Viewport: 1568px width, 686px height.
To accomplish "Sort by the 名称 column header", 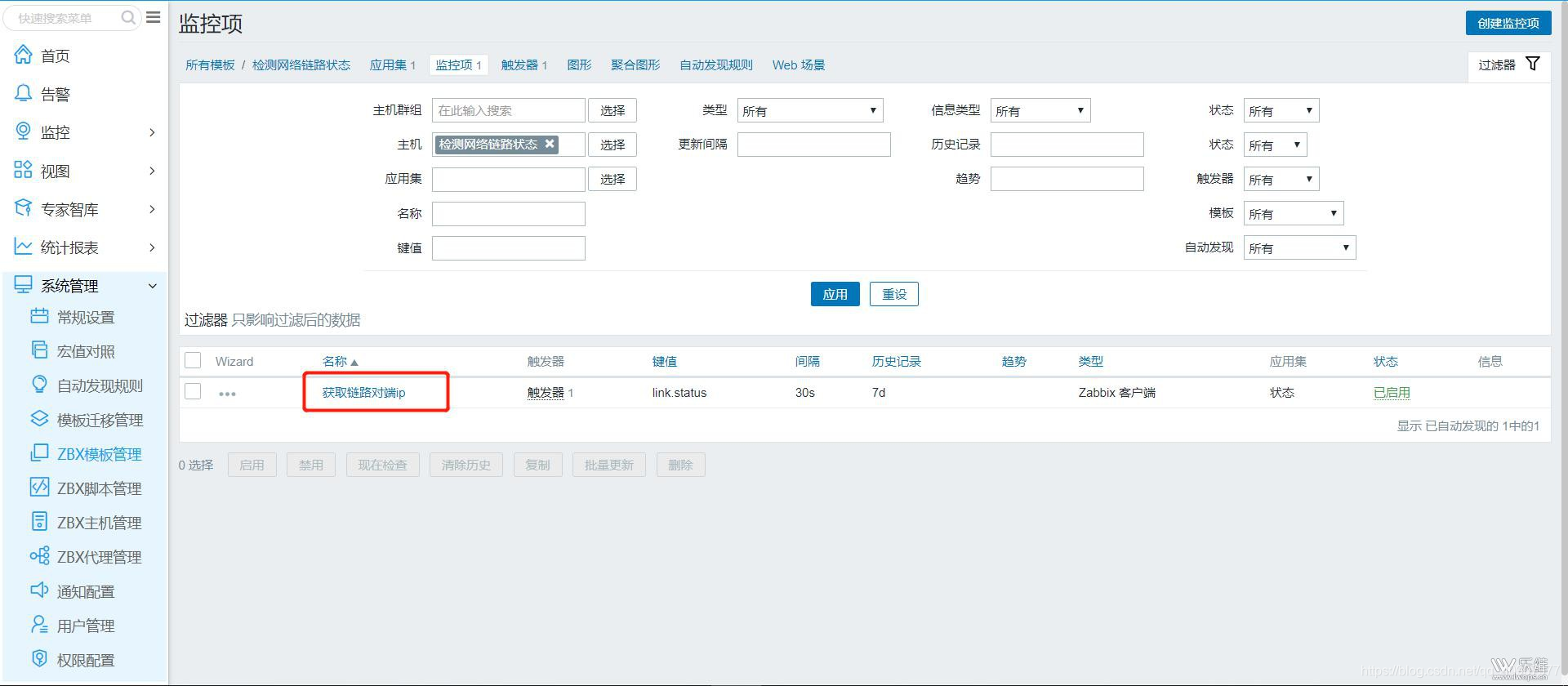I will tap(340, 361).
